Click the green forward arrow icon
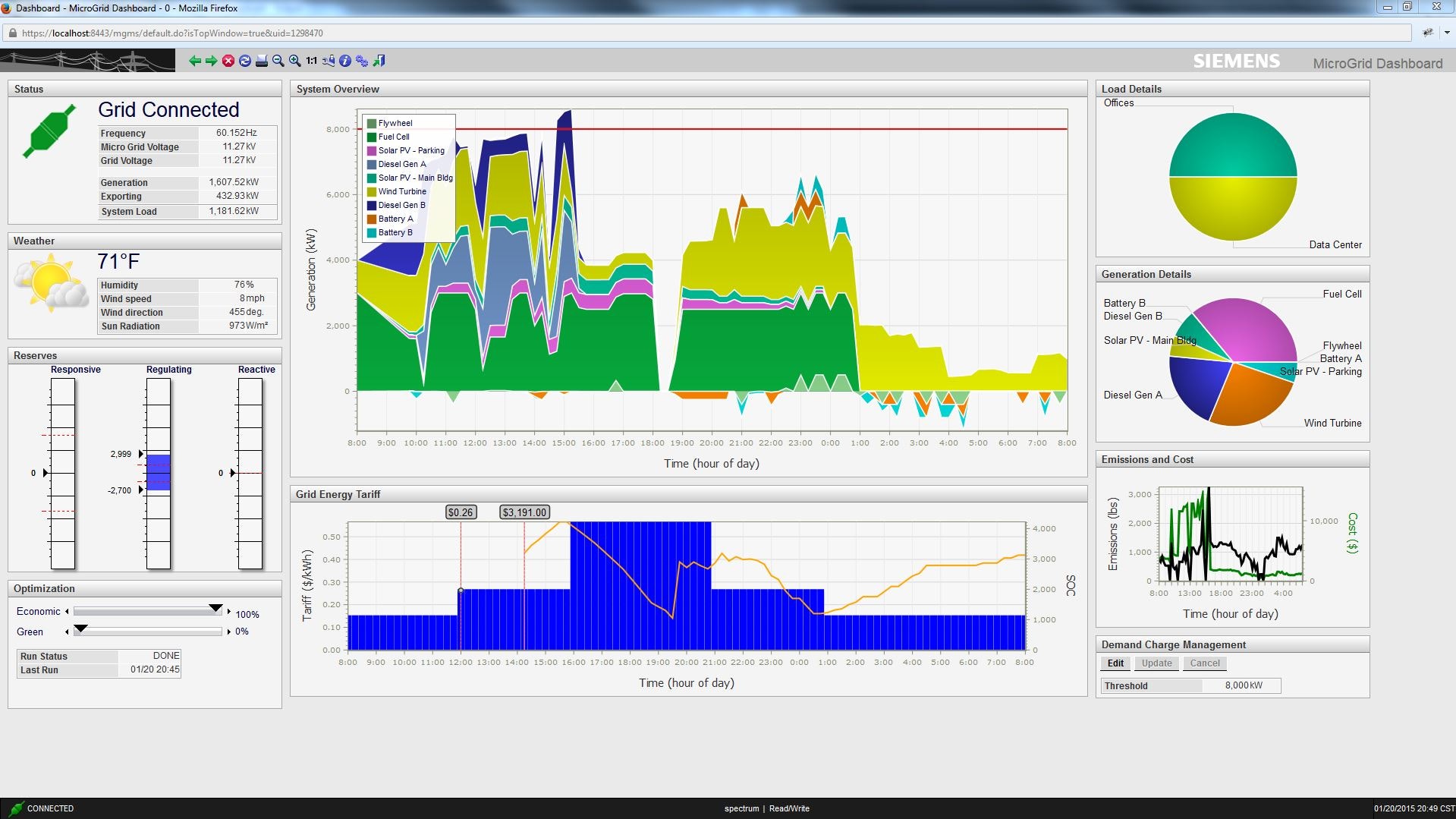The height and width of the screenshot is (819, 1456). [x=212, y=61]
